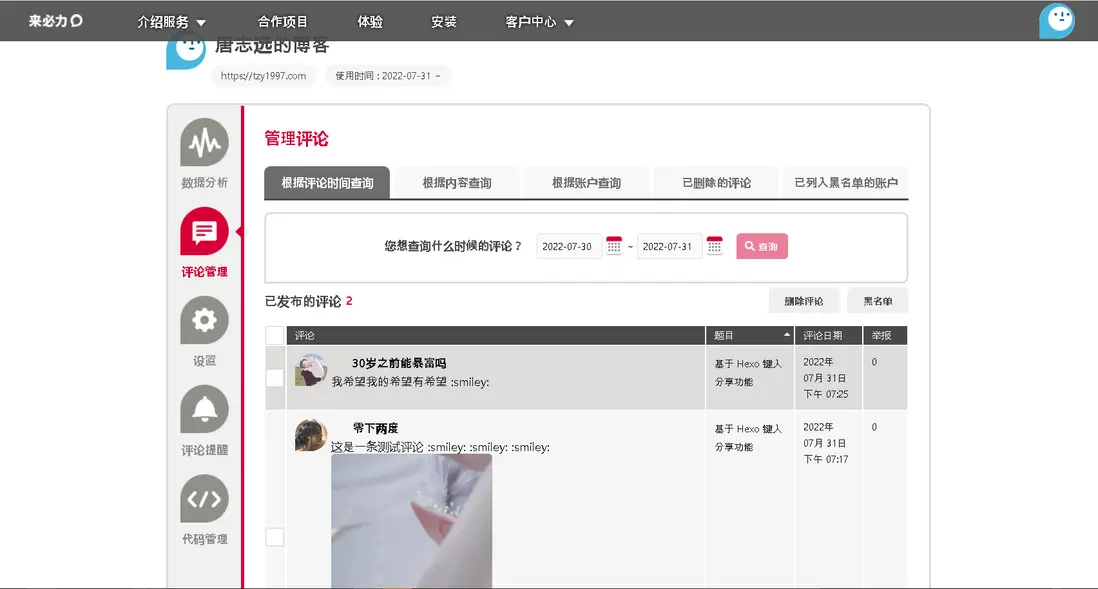Open the 安装 menu item
The width and height of the screenshot is (1098, 589).
[443, 22]
